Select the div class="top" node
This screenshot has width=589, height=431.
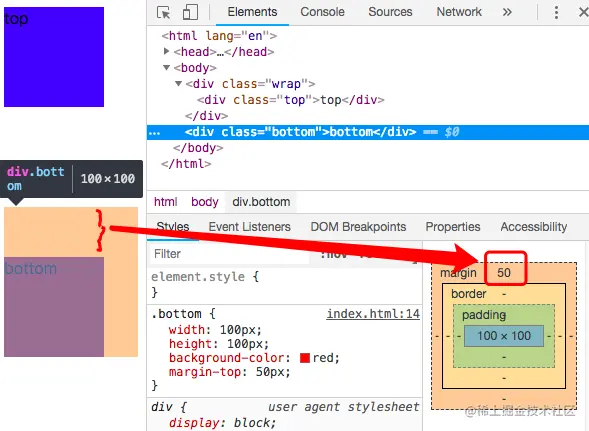point(291,100)
